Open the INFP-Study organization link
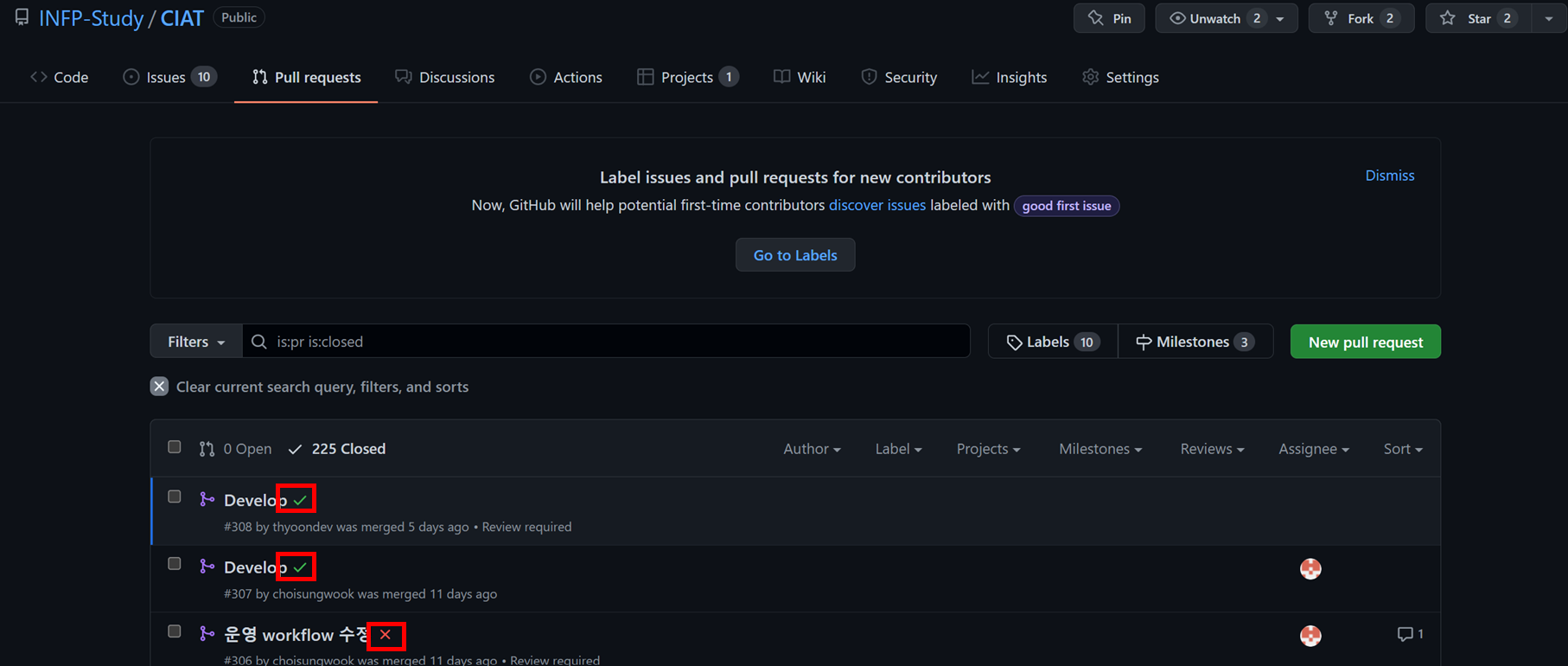Viewport: 1568px width, 666px height. (x=92, y=18)
